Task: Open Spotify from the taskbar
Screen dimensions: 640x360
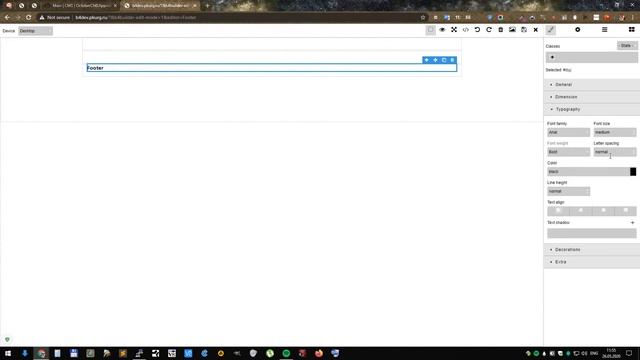Action: (x=286, y=353)
